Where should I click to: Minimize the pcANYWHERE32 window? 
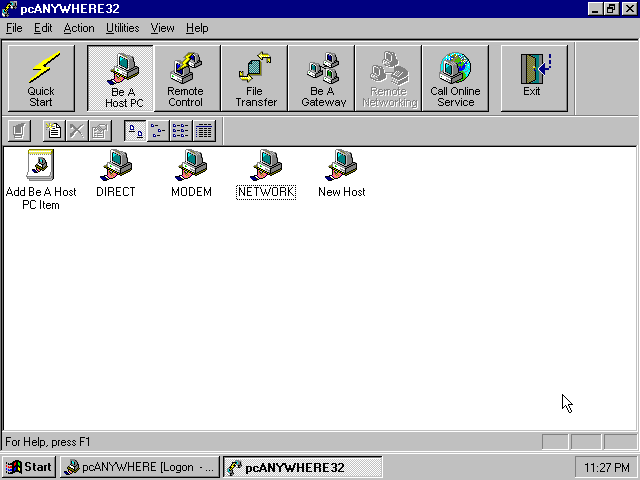pyautogui.click(x=595, y=9)
